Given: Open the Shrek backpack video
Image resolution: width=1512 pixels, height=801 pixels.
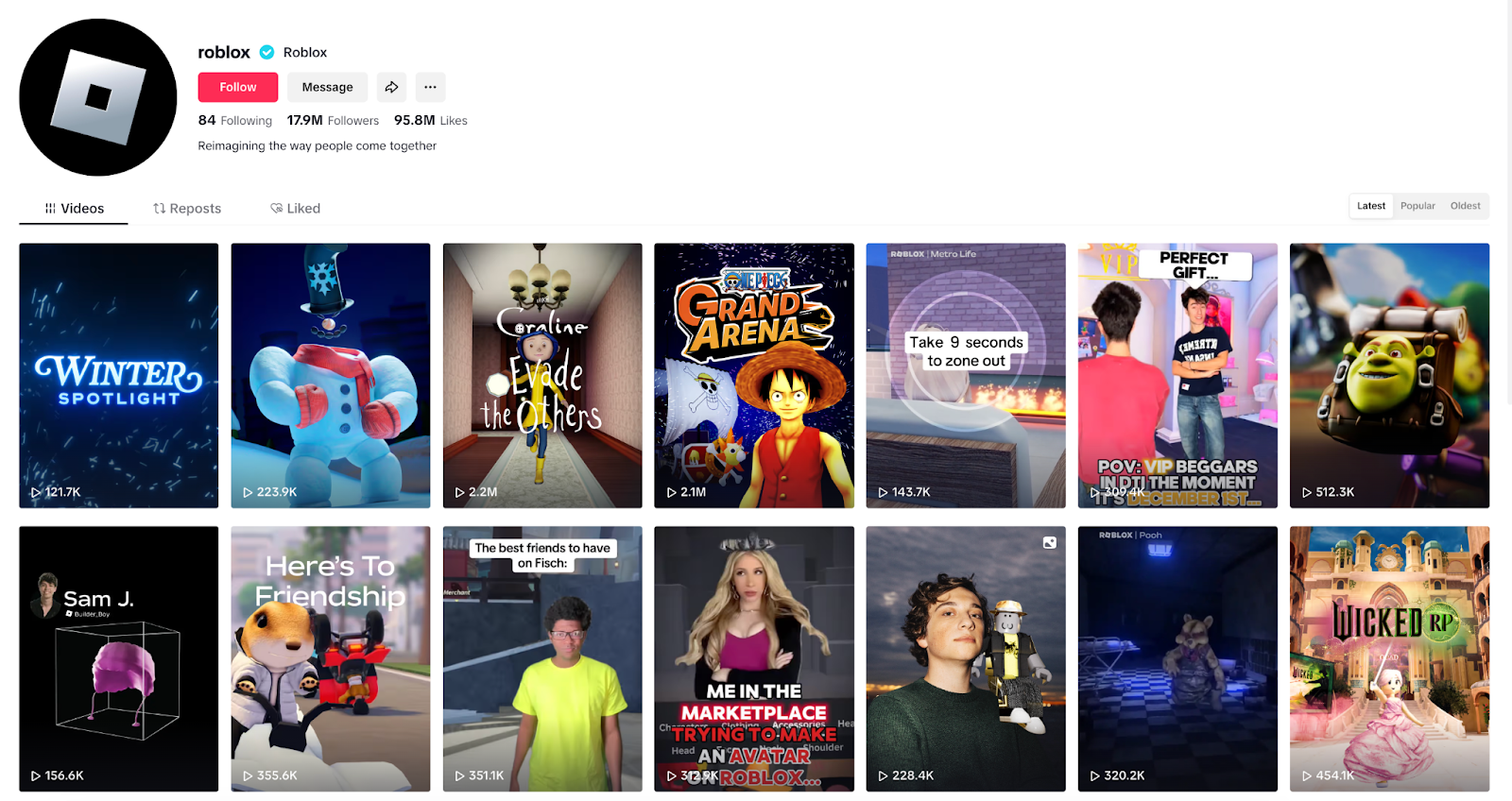Looking at the screenshot, I should (1389, 376).
